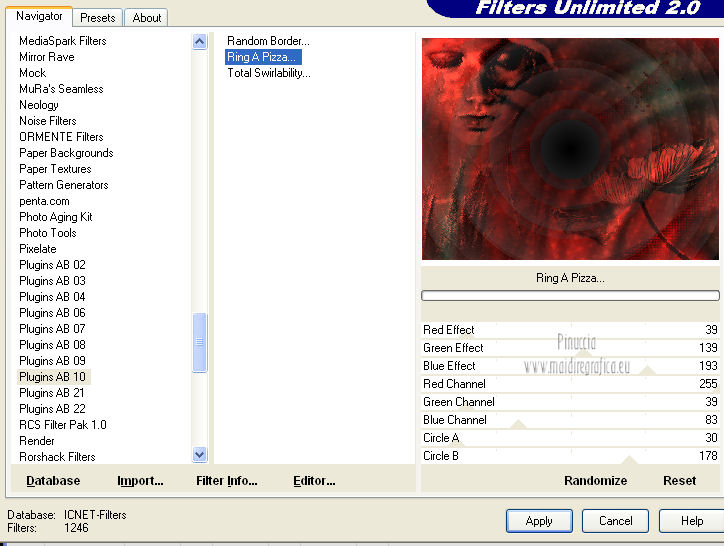Click the Green Effect slider
Image resolution: width=724 pixels, height=546 pixels.
[570, 348]
